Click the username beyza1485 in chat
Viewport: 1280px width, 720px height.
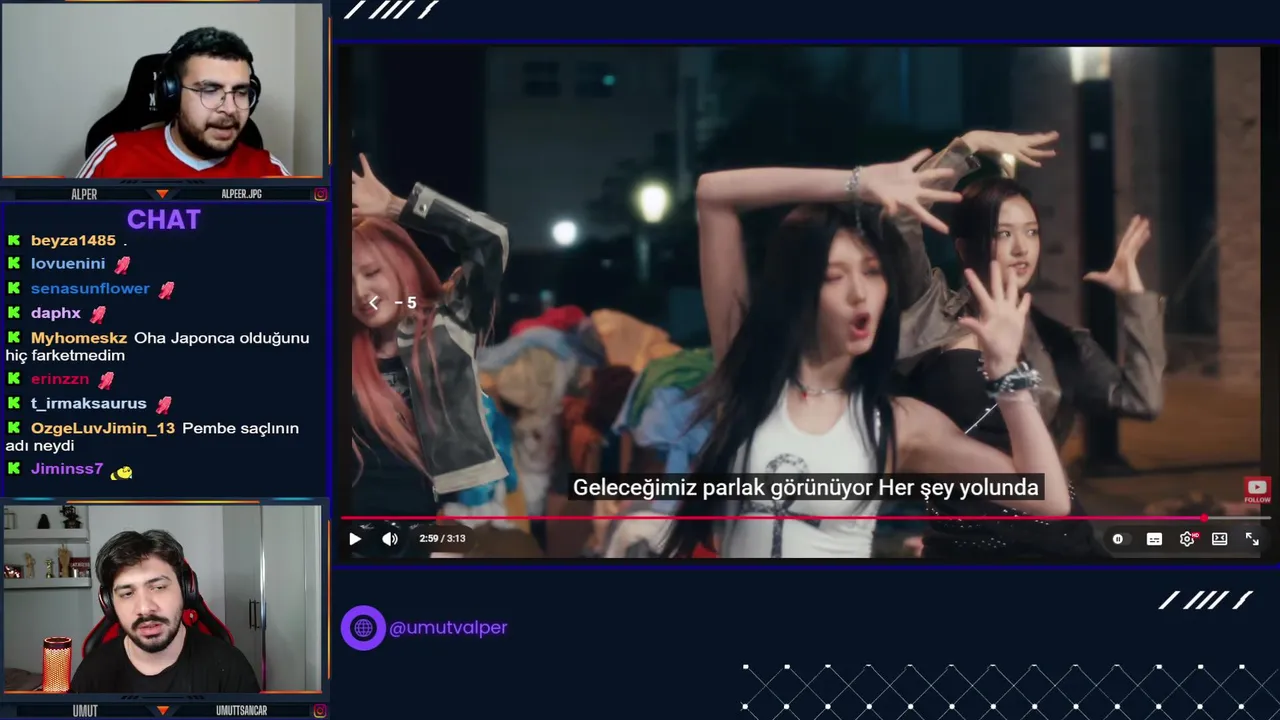tap(73, 241)
